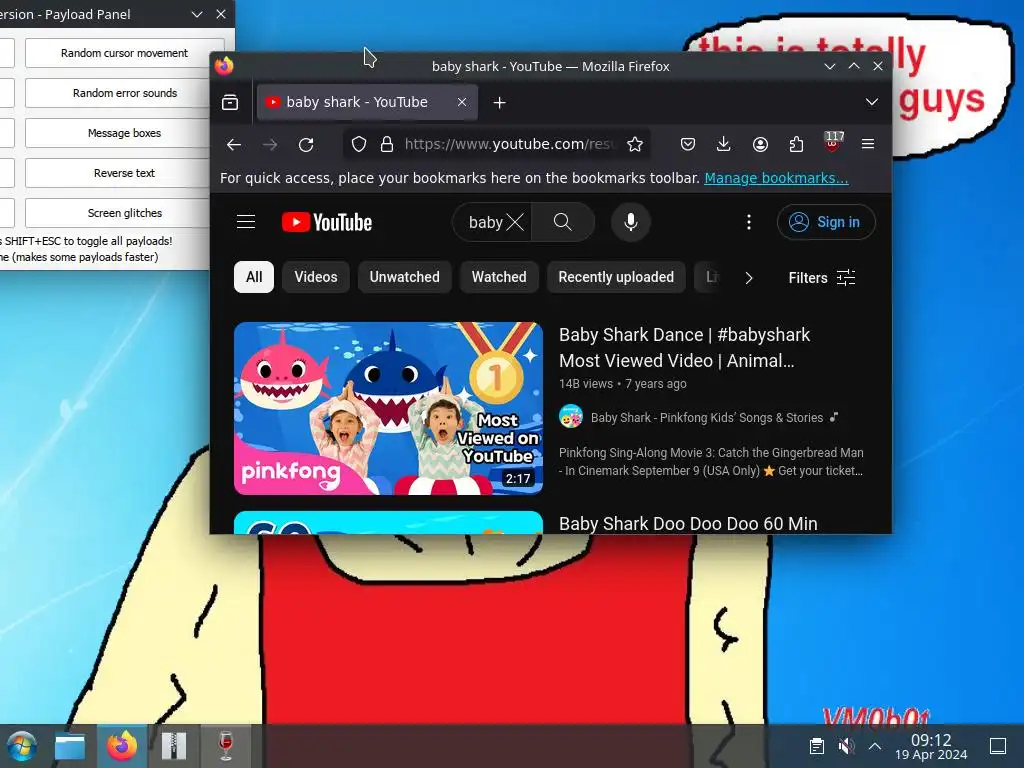The height and width of the screenshot is (768, 1024).
Task: Click Random cursor movement payload button
Action: (124, 53)
